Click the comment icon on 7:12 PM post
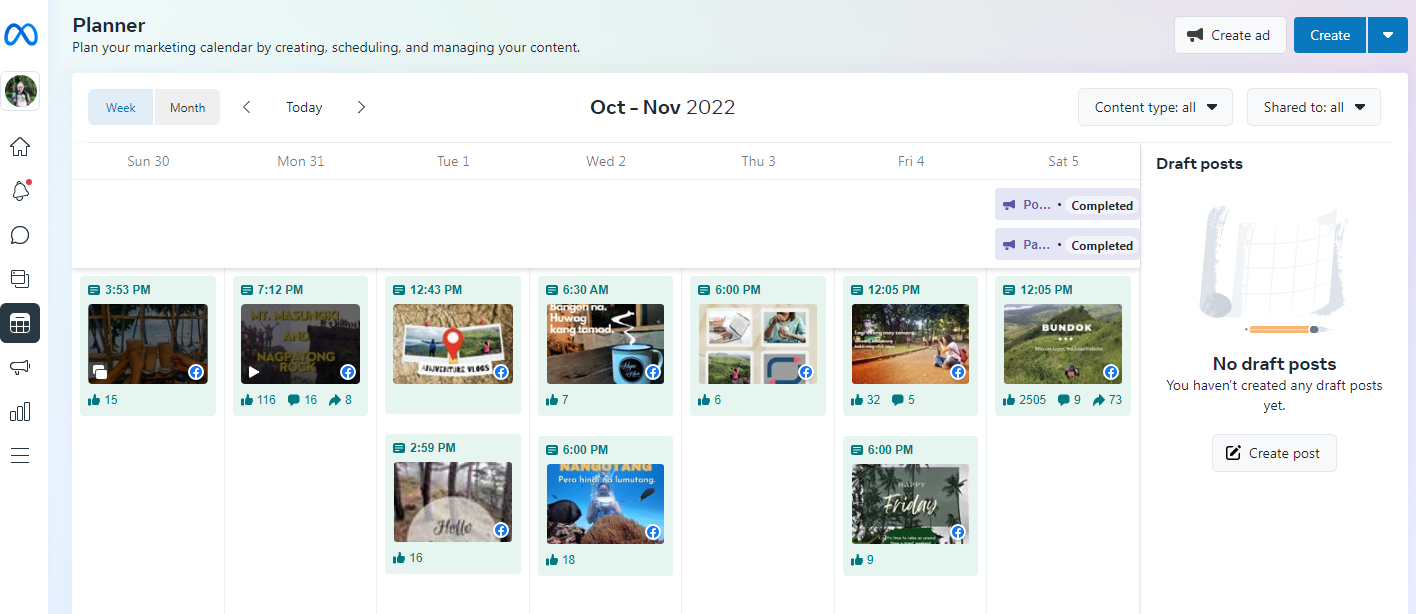 (294, 400)
